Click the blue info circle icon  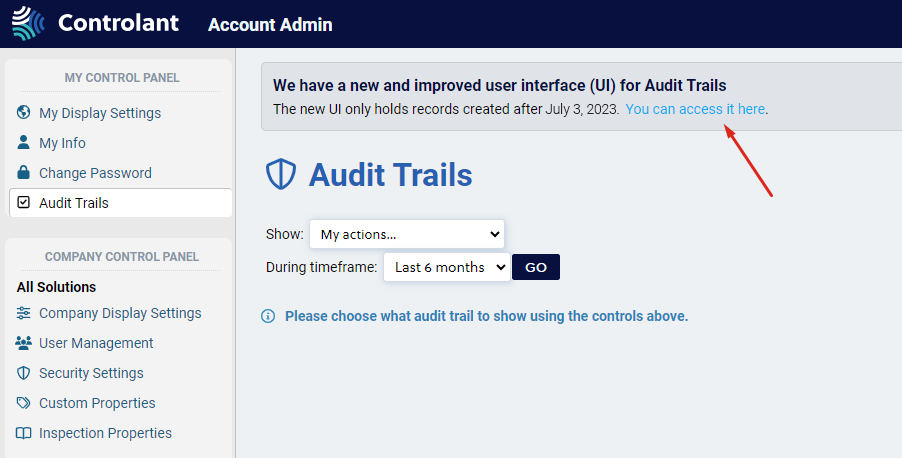click(268, 316)
